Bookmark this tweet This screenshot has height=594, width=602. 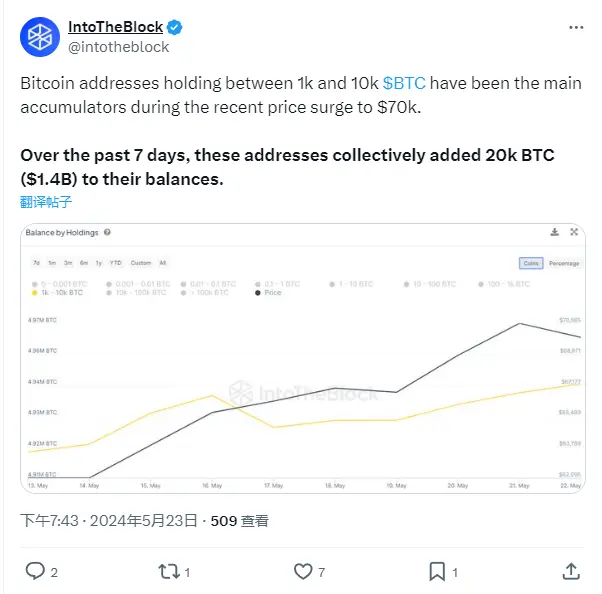437,571
